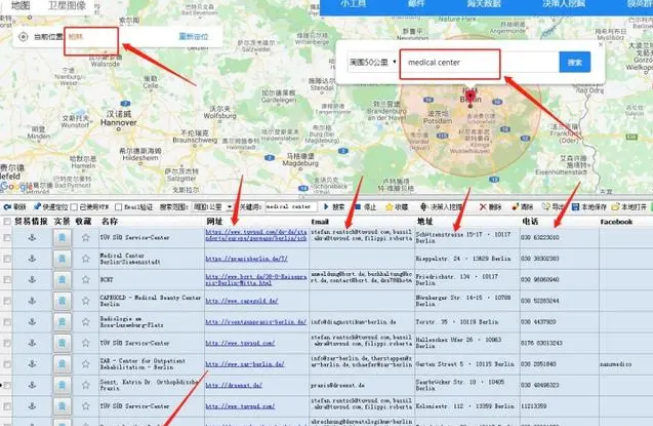Viewport: 653px width, 426px height.
Task: Check the CAPEGOLD row checkbox
Action: [7, 301]
